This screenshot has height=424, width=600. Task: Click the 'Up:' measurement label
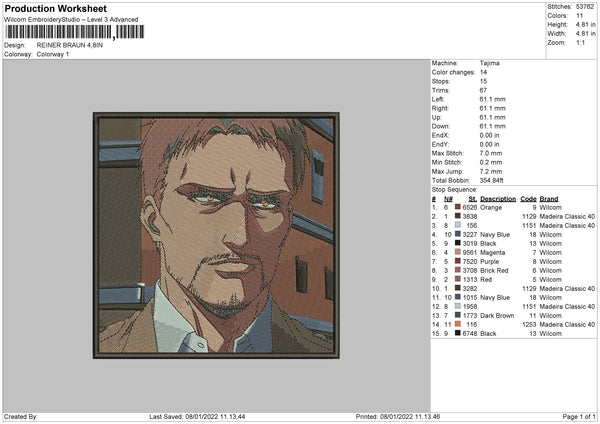436,117
